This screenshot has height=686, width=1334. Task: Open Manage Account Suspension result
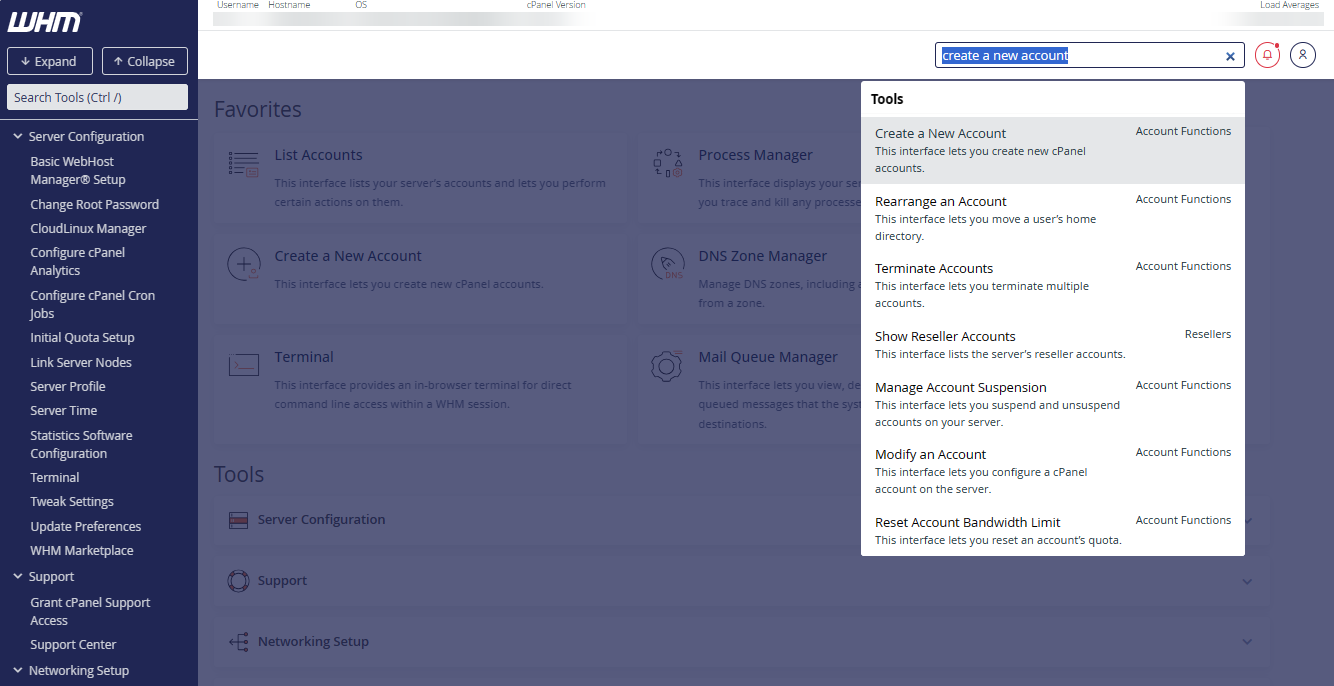click(x=1053, y=404)
